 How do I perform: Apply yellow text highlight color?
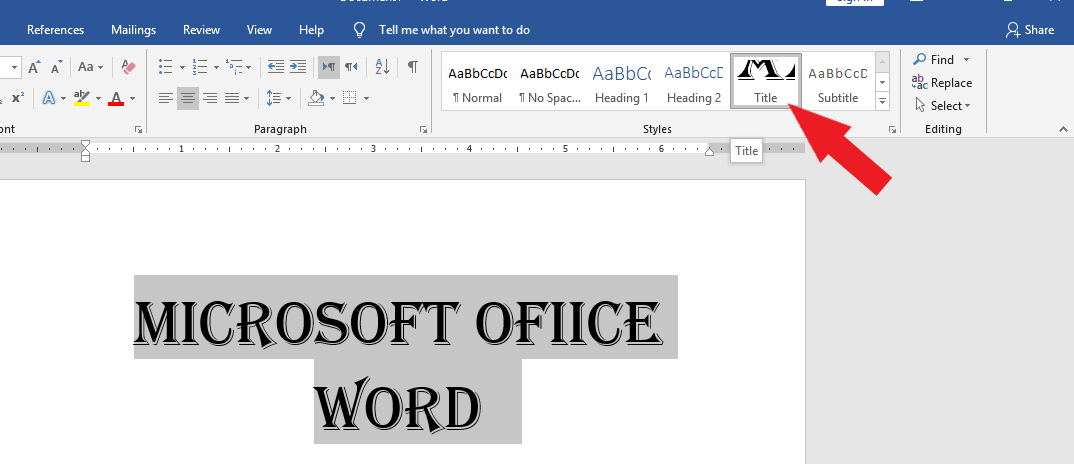pyautogui.click(x=82, y=99)
